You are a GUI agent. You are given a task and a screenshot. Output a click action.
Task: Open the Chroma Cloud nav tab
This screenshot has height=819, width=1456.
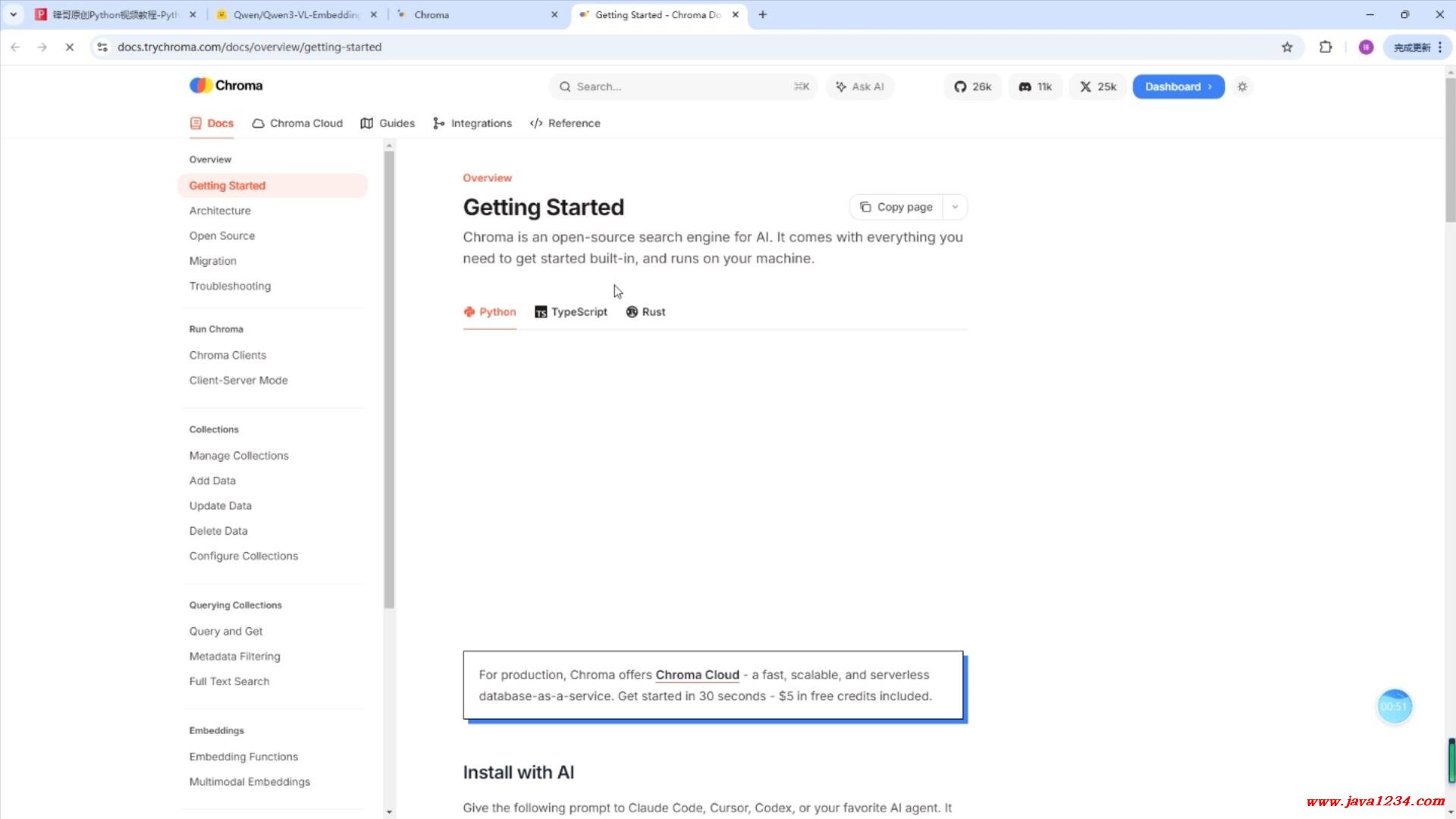(x=297, y=123)
